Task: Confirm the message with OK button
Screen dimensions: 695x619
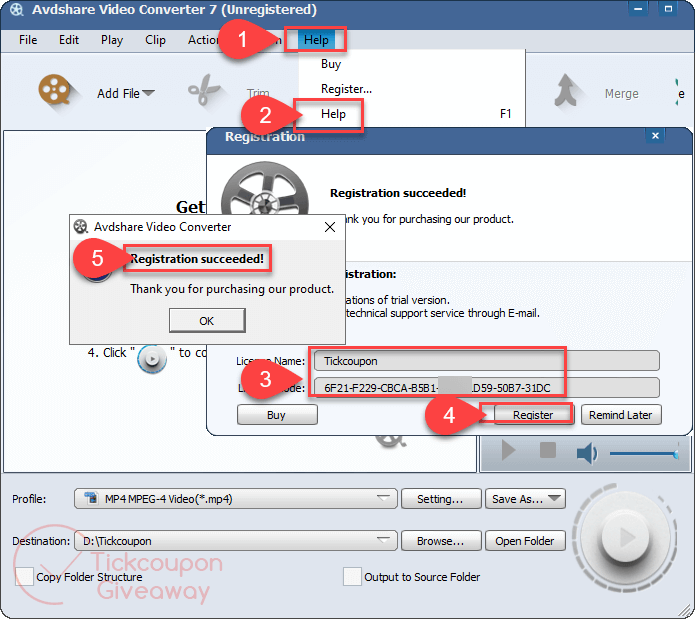Action: [x=207, y=320]
